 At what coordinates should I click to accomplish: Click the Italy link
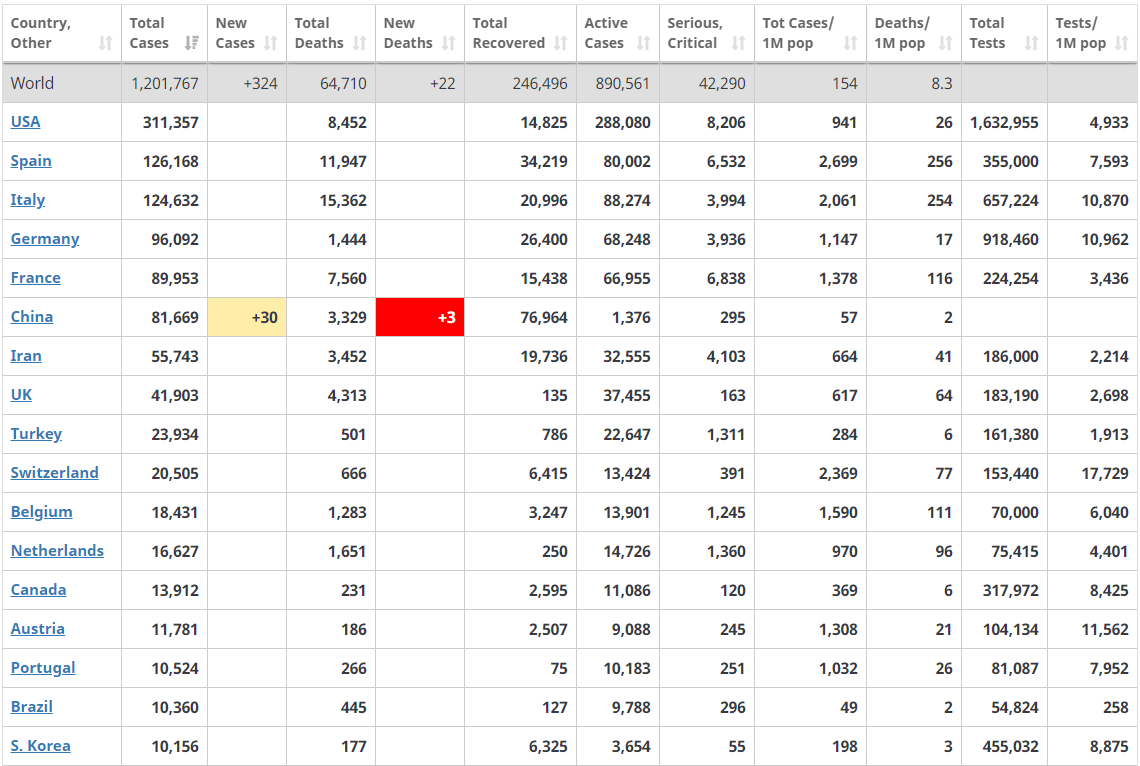coord(28,199)
